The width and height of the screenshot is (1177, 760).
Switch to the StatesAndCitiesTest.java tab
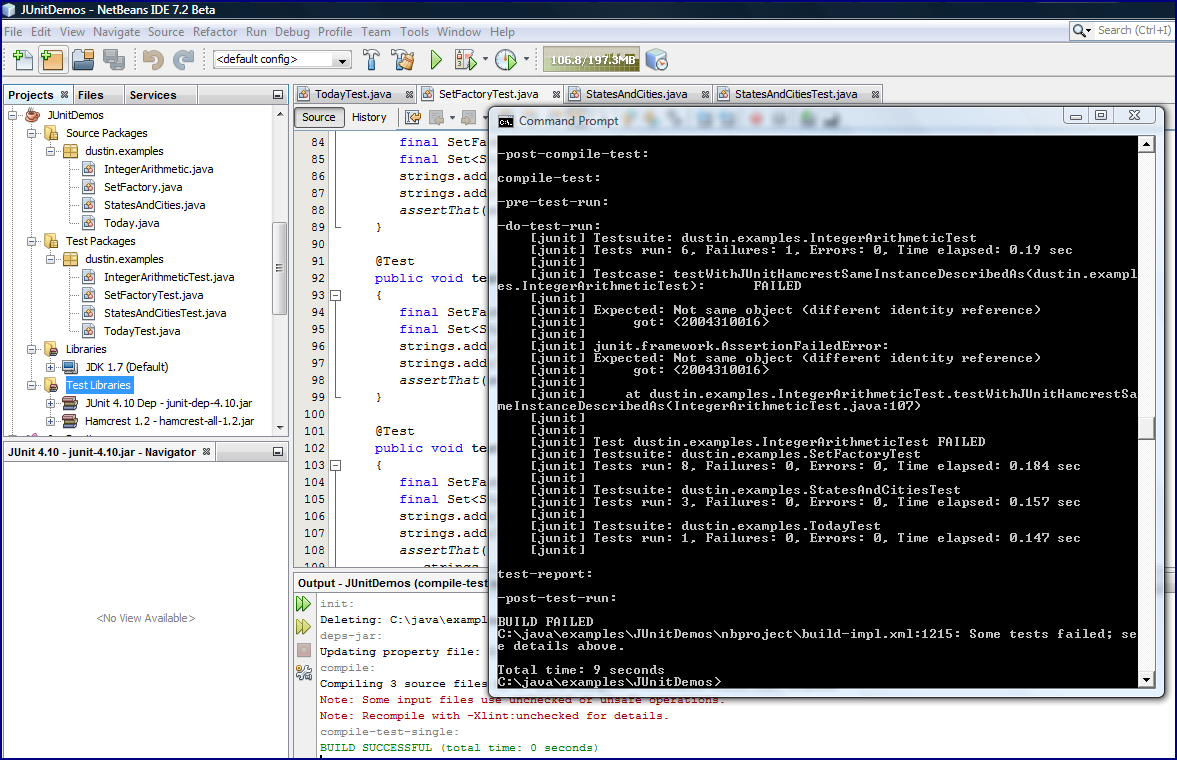click(796, 94)
